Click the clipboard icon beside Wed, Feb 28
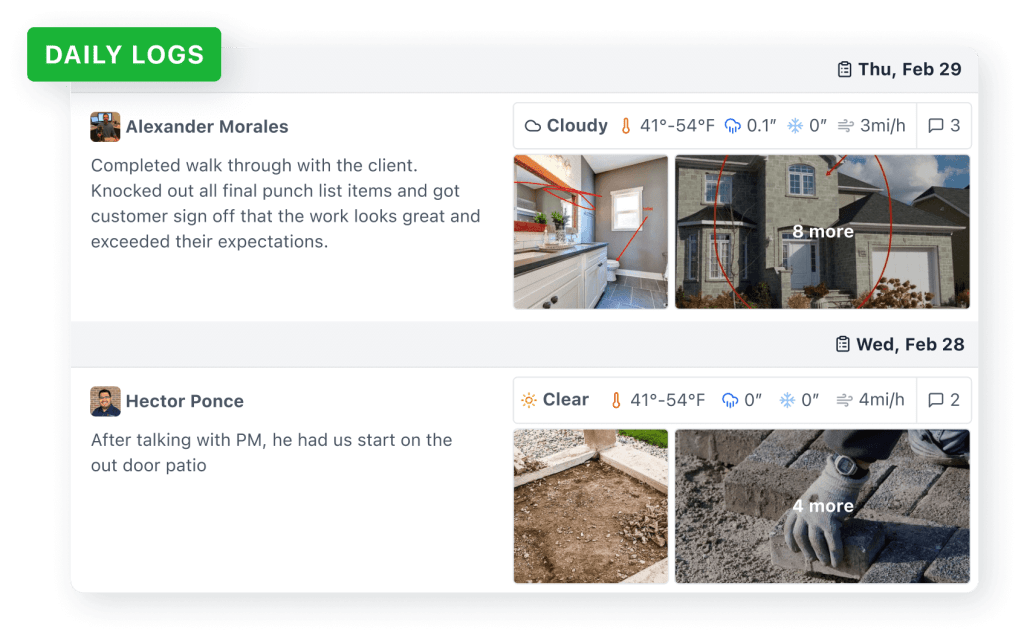 point(843,344)
